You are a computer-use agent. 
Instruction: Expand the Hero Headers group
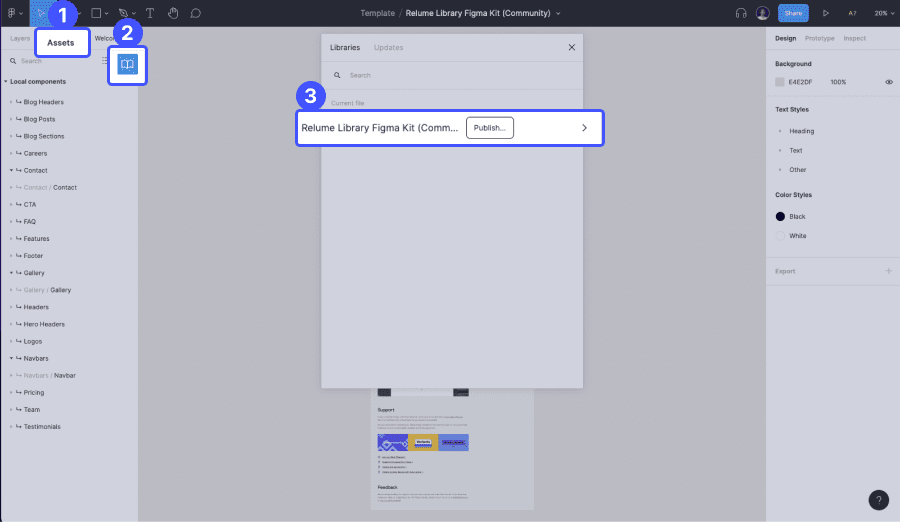tap(11, 324)
